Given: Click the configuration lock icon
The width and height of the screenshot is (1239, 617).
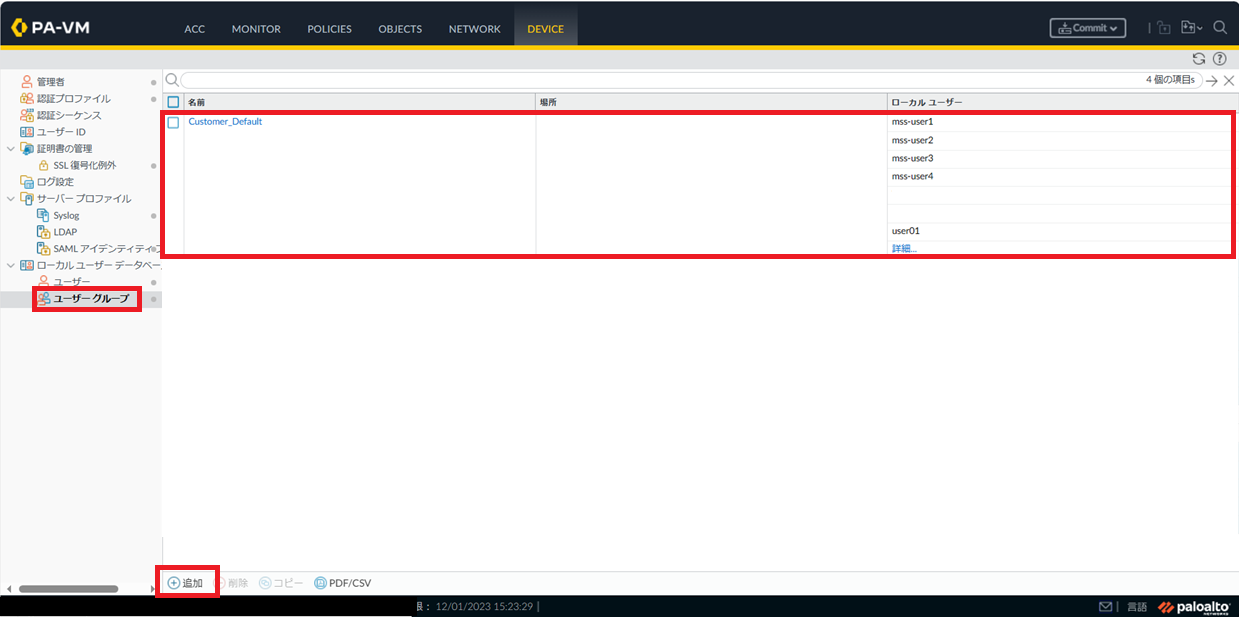Looking at the screenshot, I should click(1164, 28).
